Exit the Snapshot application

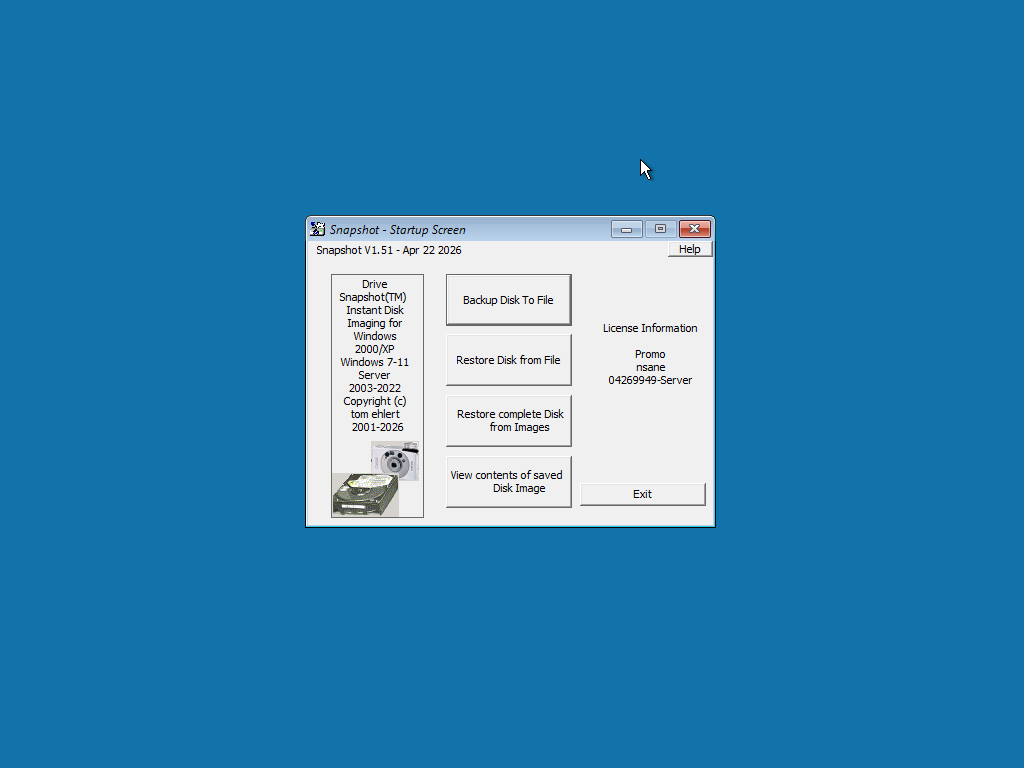(643, 494)
